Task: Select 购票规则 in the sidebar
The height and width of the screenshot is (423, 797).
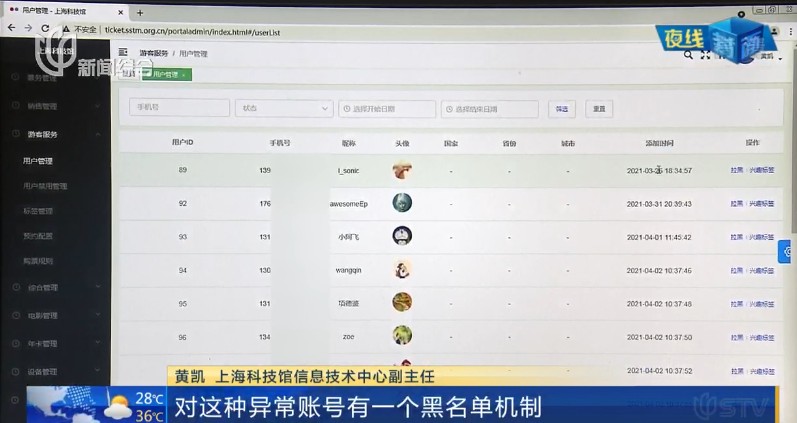Action: coord(38,261)
